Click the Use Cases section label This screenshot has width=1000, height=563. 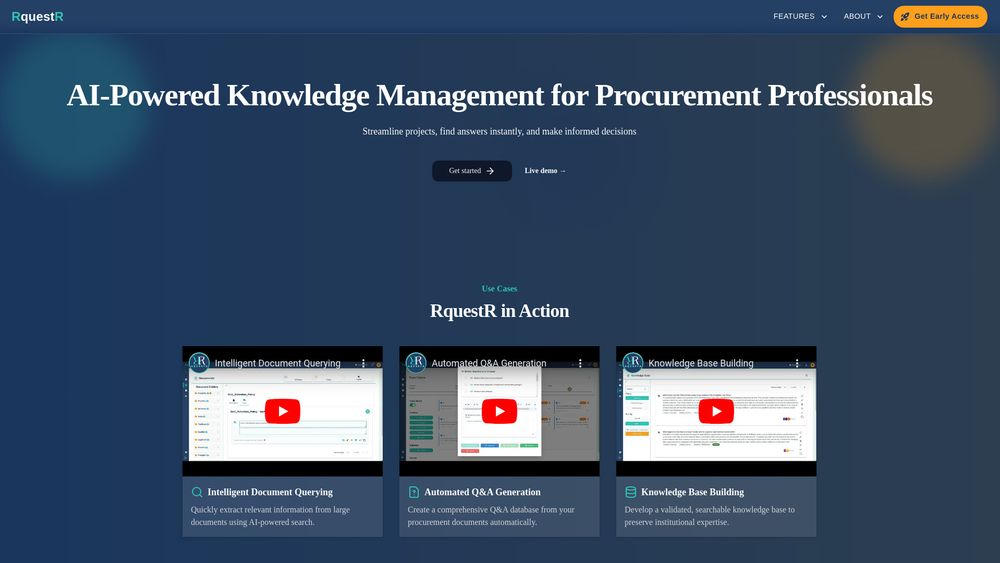(x=499, y=289)
